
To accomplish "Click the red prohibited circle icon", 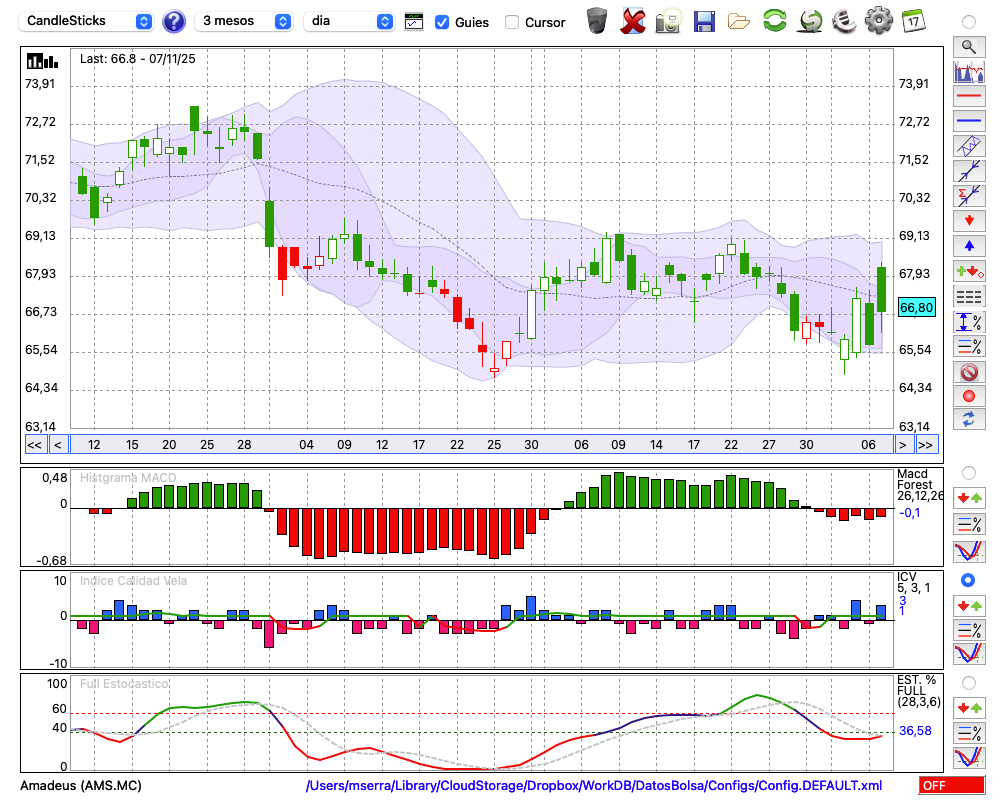I will point(969,372).
